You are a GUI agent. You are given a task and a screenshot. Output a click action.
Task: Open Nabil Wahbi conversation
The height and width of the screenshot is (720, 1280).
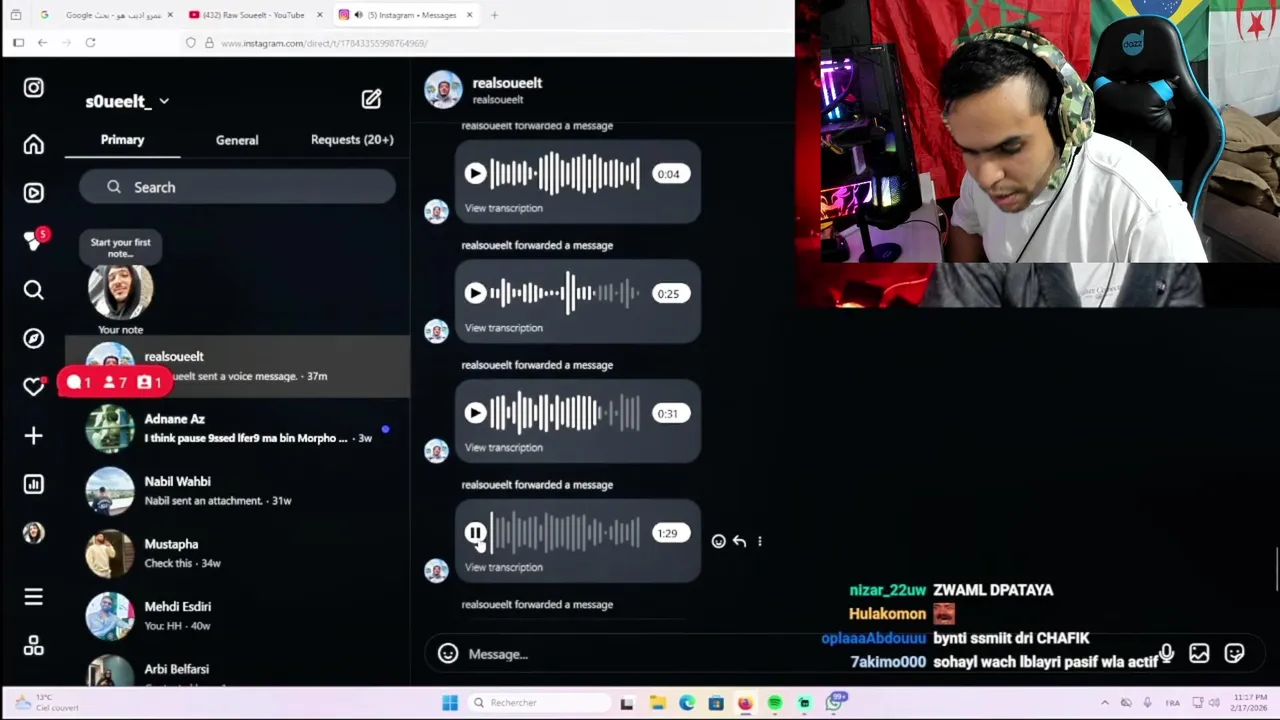click(x=238, y=491)
